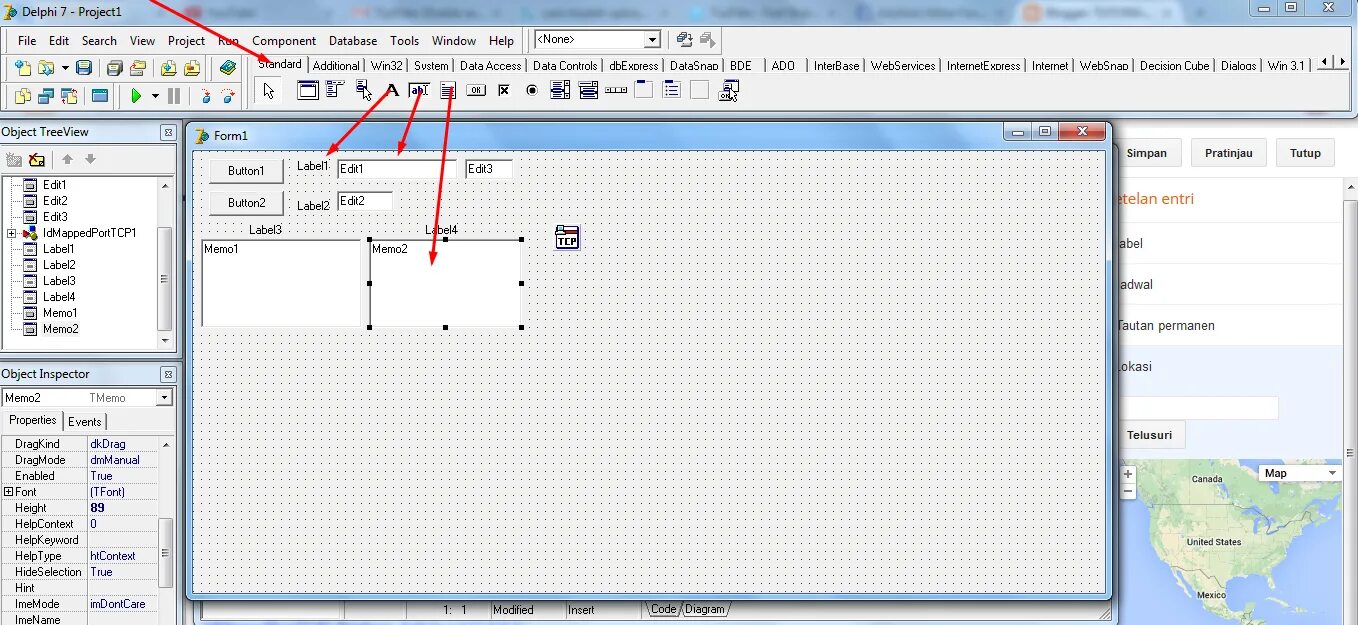This screenshot has height=625, width=1358.
Task: Switch to the Diagram tab at editor bottom
Action: pos(705,609)
